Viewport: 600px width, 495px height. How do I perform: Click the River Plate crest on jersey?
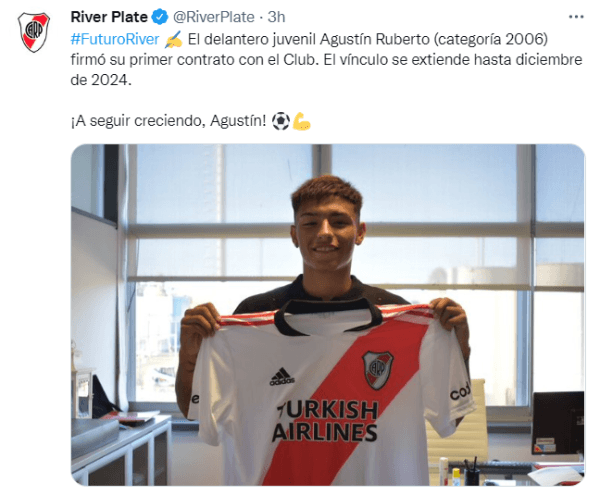(378, 370)
